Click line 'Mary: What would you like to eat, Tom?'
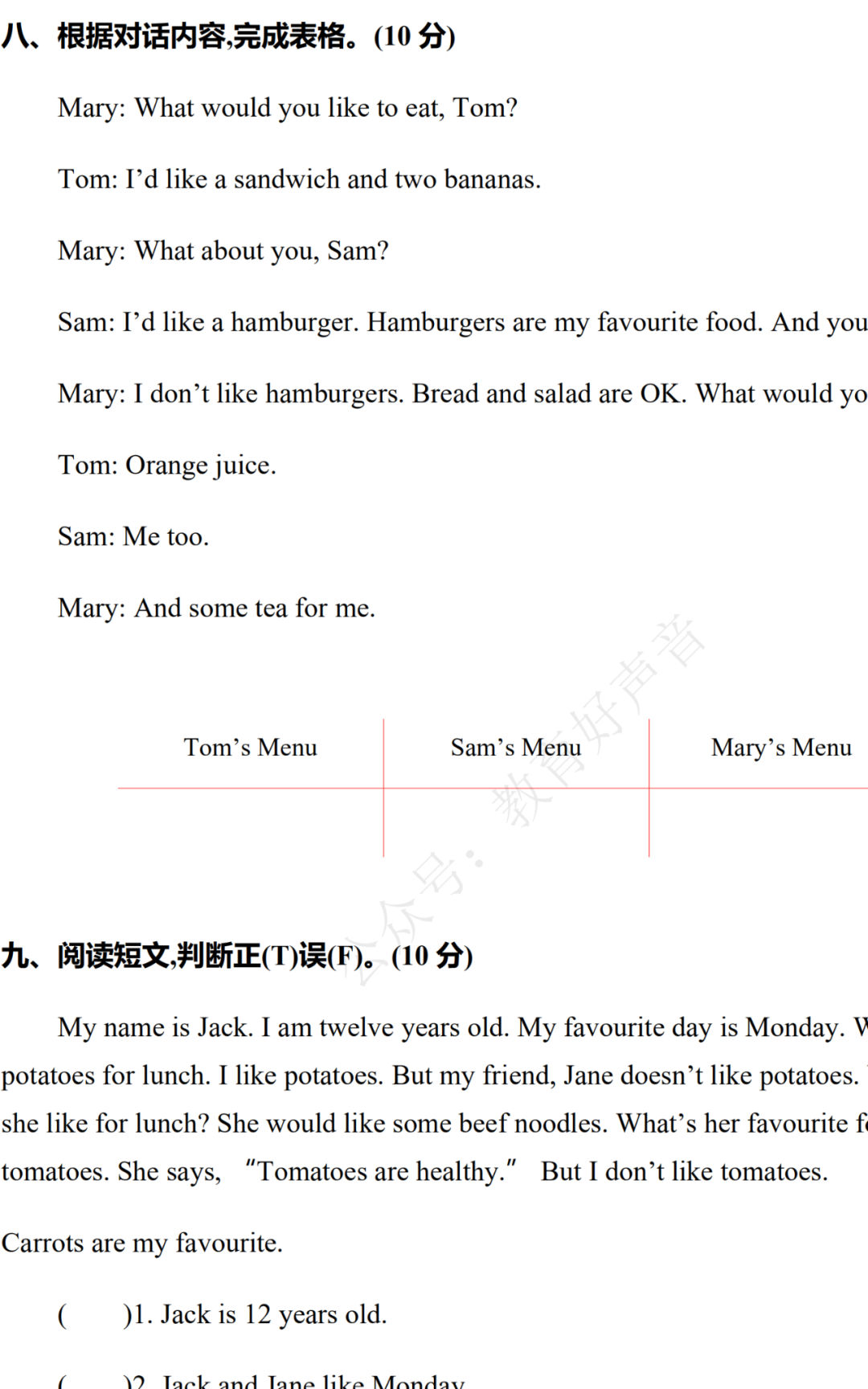The width and height of the screenshot is (868, 1389). click(288, 108)
